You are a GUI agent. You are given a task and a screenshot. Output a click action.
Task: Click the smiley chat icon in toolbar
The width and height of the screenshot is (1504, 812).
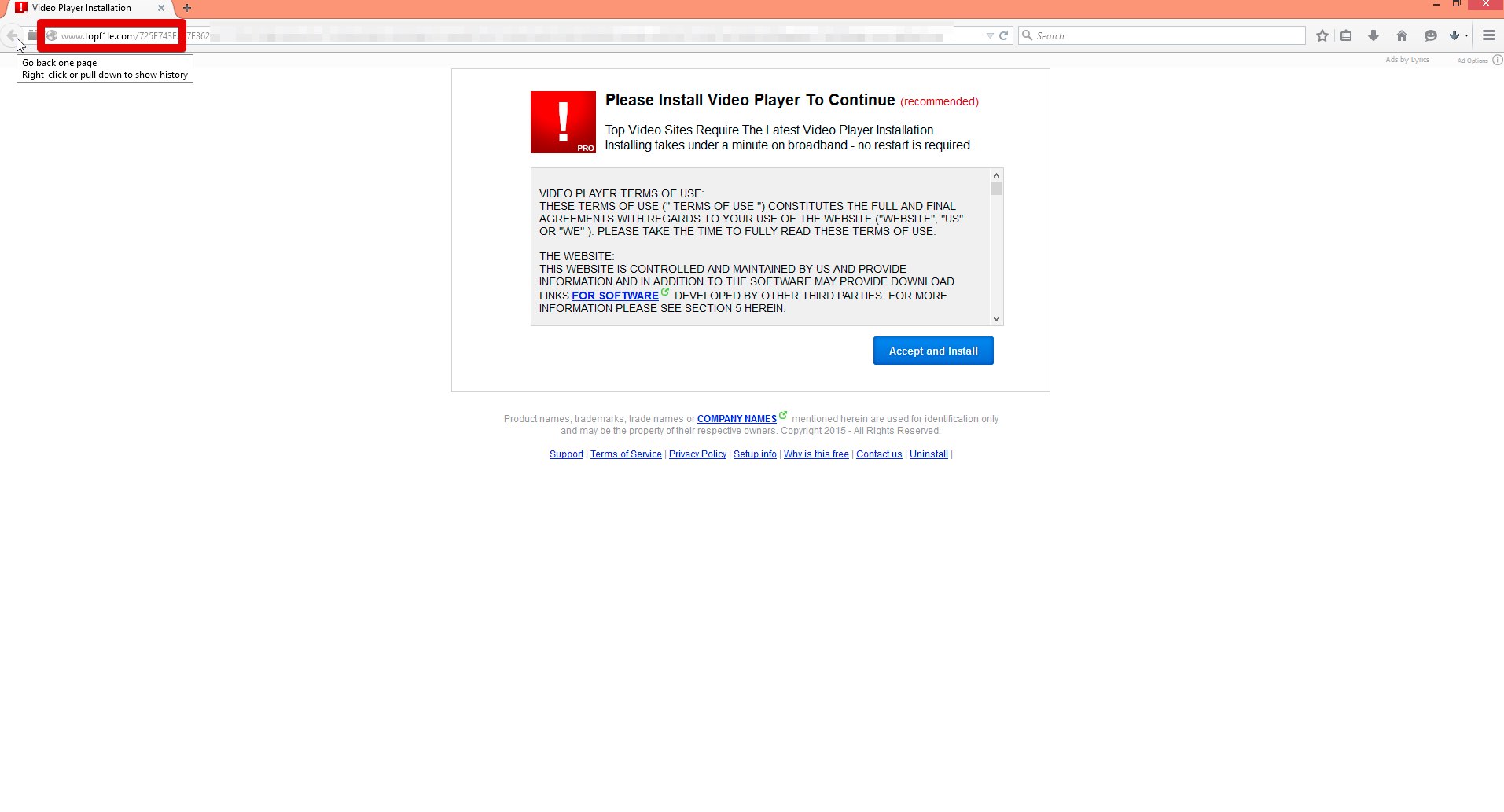(1430, 35)
